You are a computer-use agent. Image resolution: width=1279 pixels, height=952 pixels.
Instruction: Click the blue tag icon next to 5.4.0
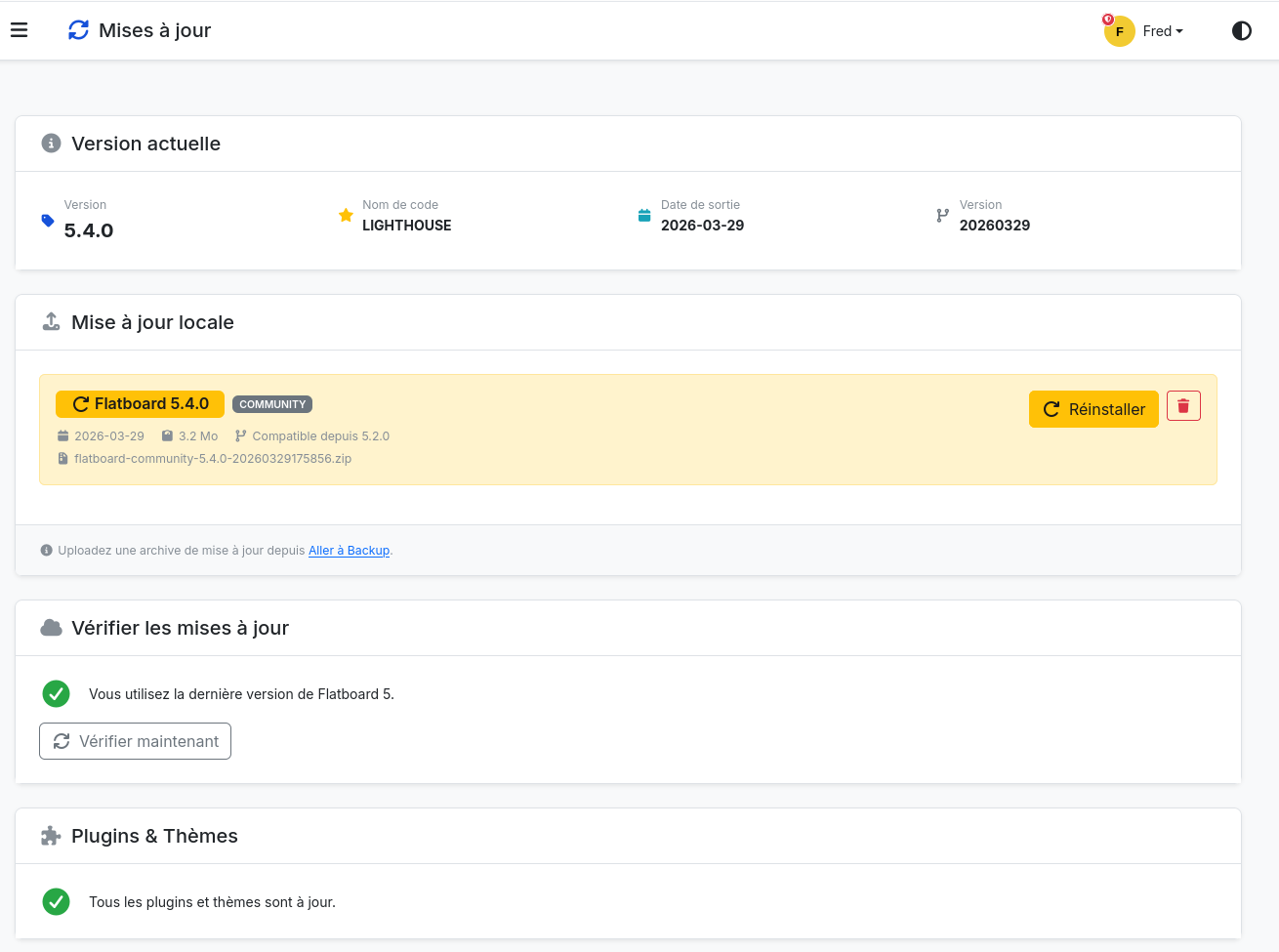pos(48,221)
